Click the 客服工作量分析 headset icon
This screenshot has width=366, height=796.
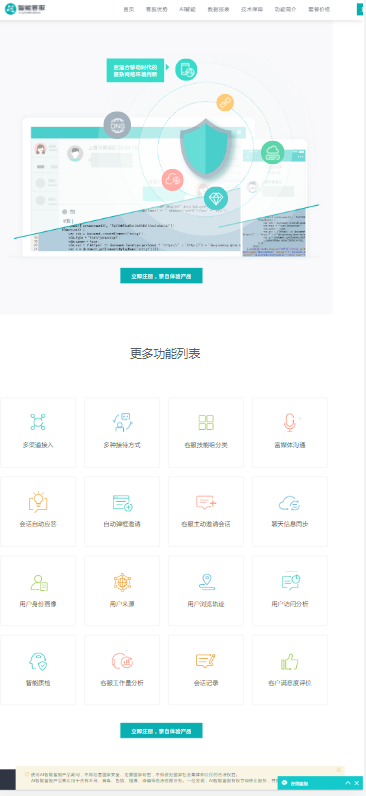122,661
